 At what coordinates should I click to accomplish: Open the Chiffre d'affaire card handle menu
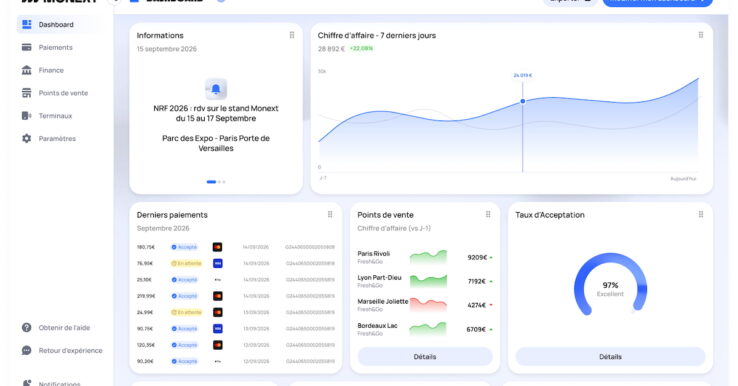(701, 35)
